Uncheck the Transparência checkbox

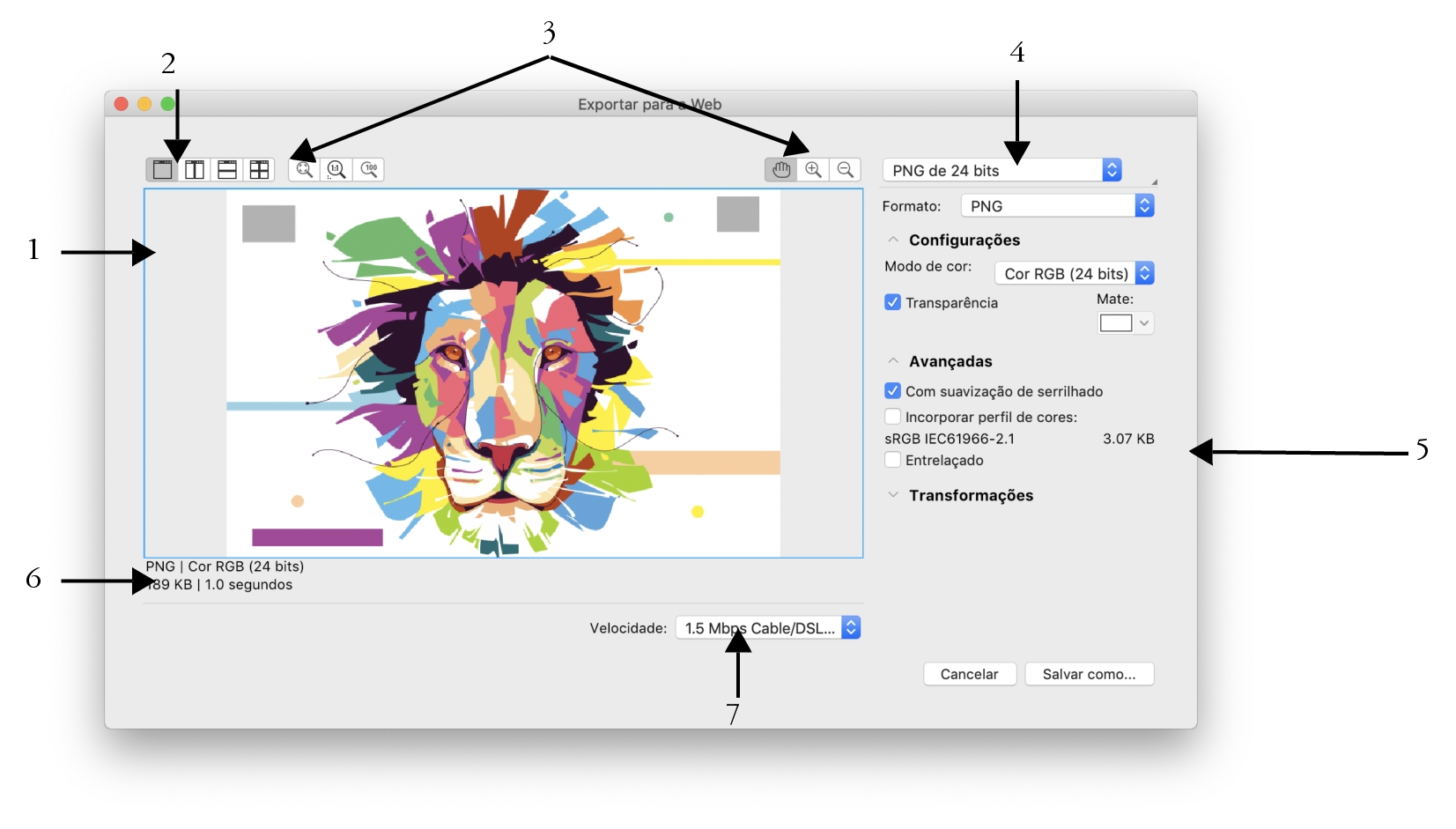coord(892,302)
